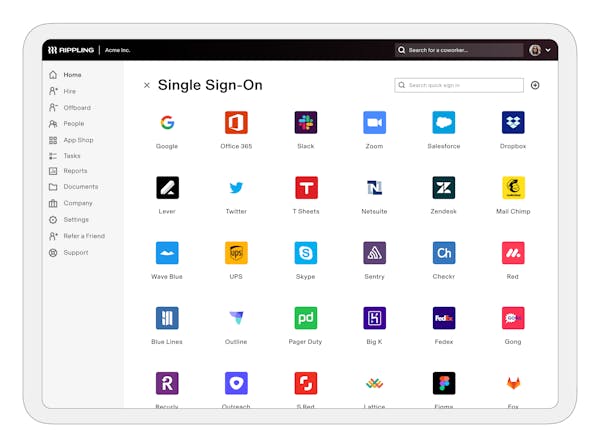
Task: Launch Skype app icon
Action: pyautogui.click(x=306, y=253)
